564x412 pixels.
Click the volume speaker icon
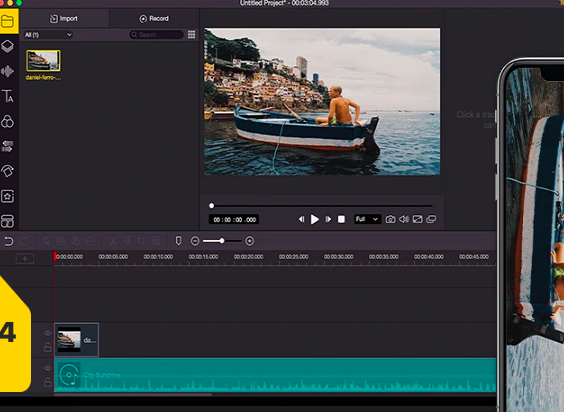(x=404, y=219)
